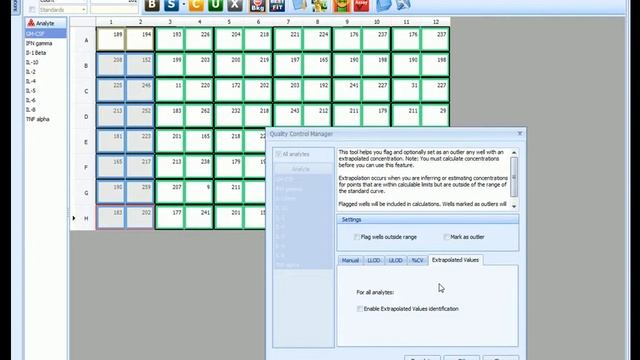Click plate row header E
The width and height of the screenshot is (640, 360).
(86, 142)
